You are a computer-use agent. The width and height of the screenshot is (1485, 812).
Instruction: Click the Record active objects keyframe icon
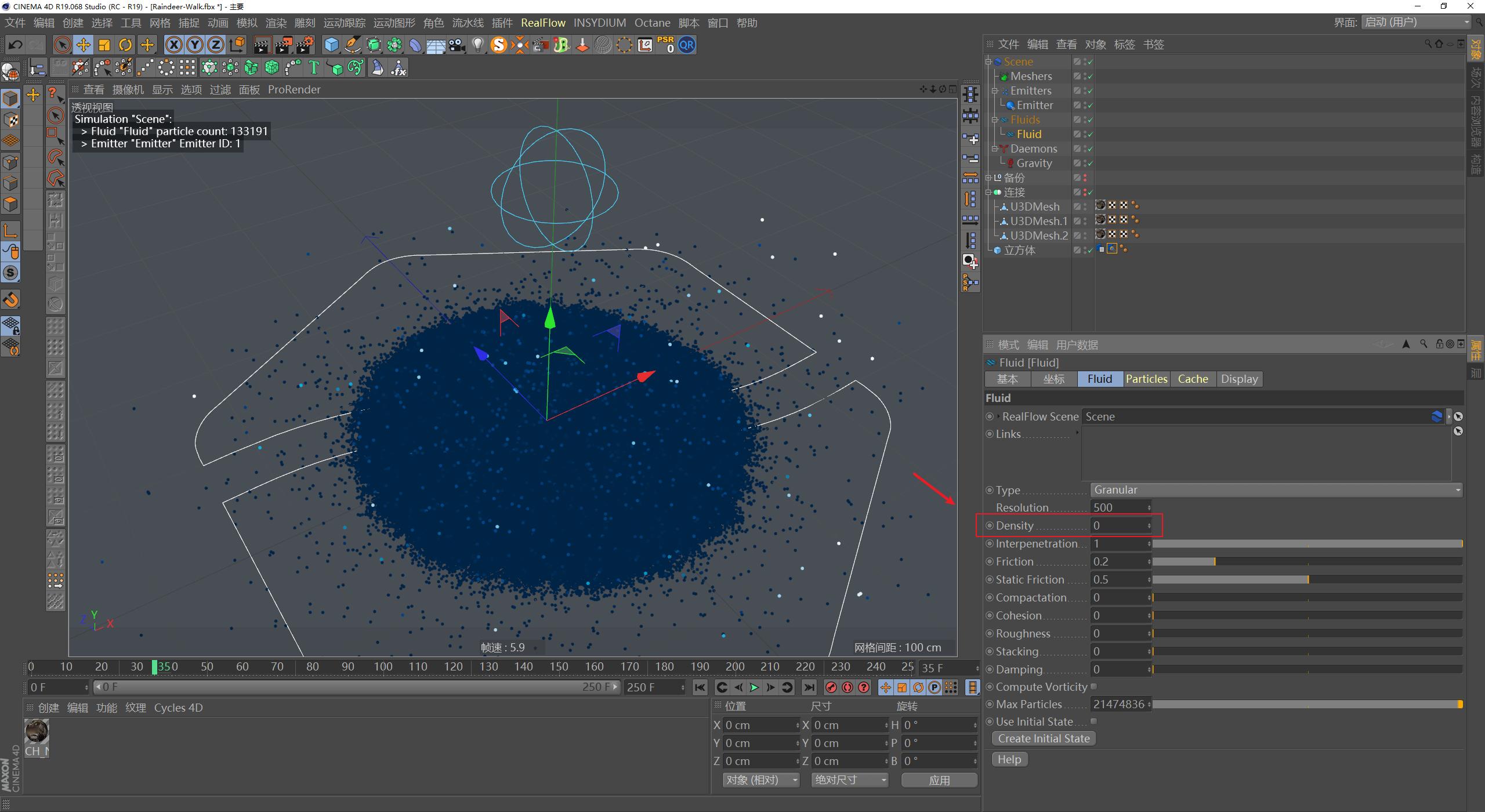click(x=831, y=687)
